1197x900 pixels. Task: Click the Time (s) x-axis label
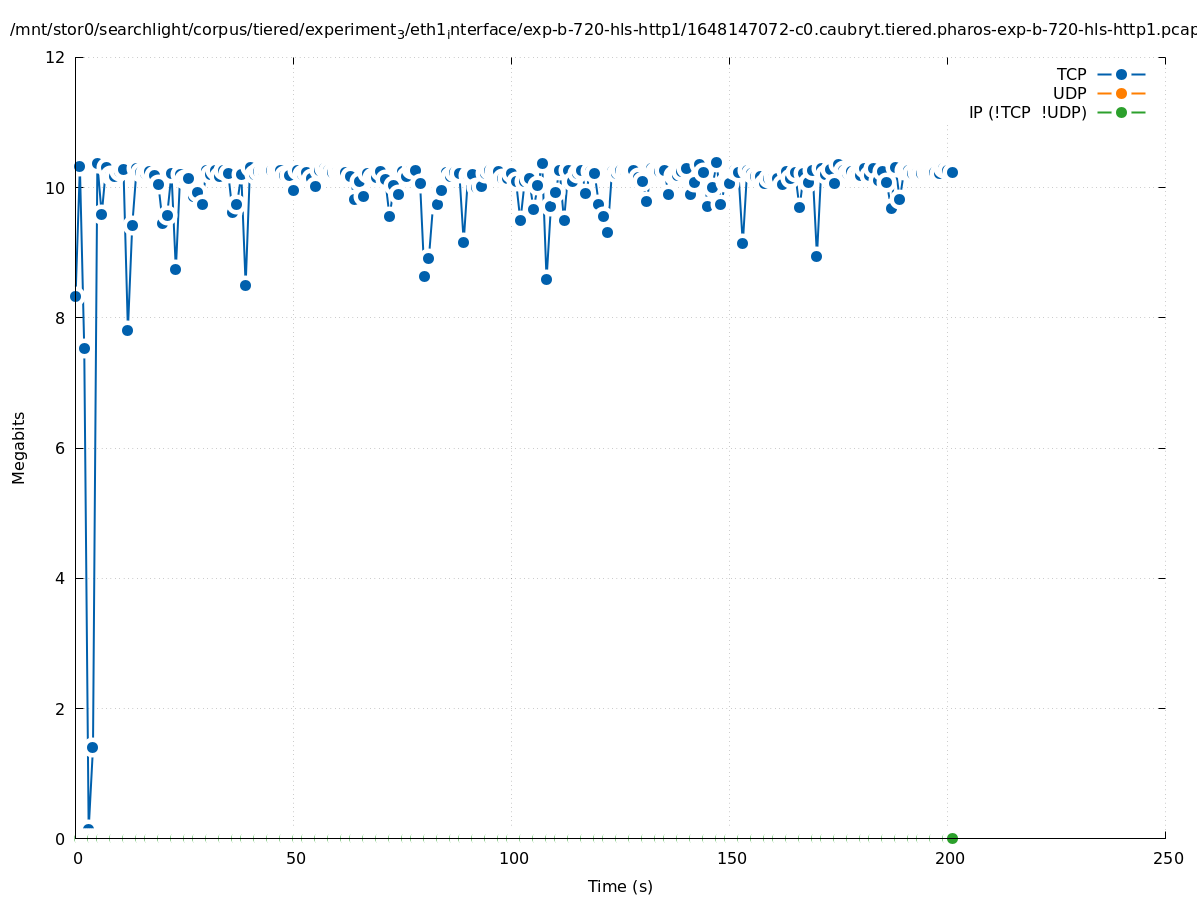tap(620, 886)
